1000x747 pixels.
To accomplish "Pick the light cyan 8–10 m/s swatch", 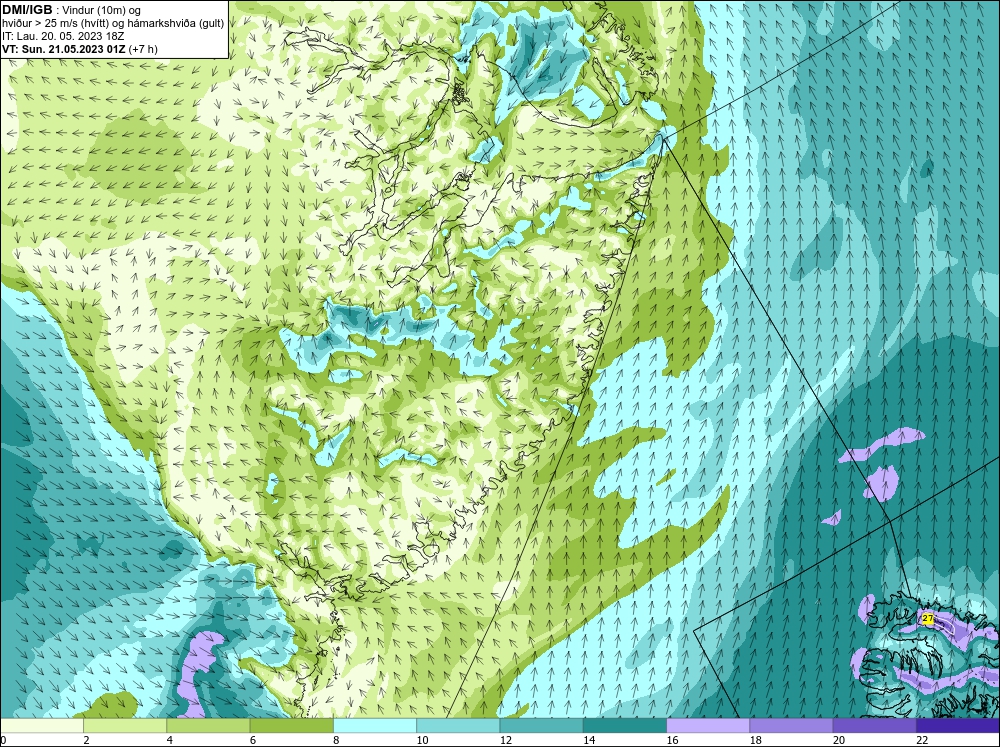I will coord(375,726).
